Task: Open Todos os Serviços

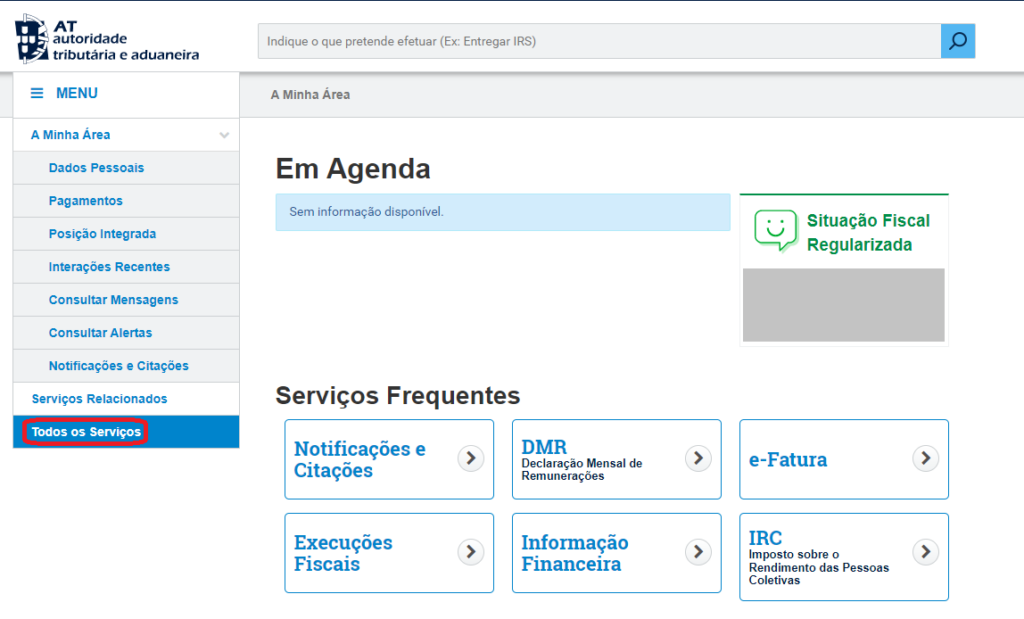Action: [86, 432]
